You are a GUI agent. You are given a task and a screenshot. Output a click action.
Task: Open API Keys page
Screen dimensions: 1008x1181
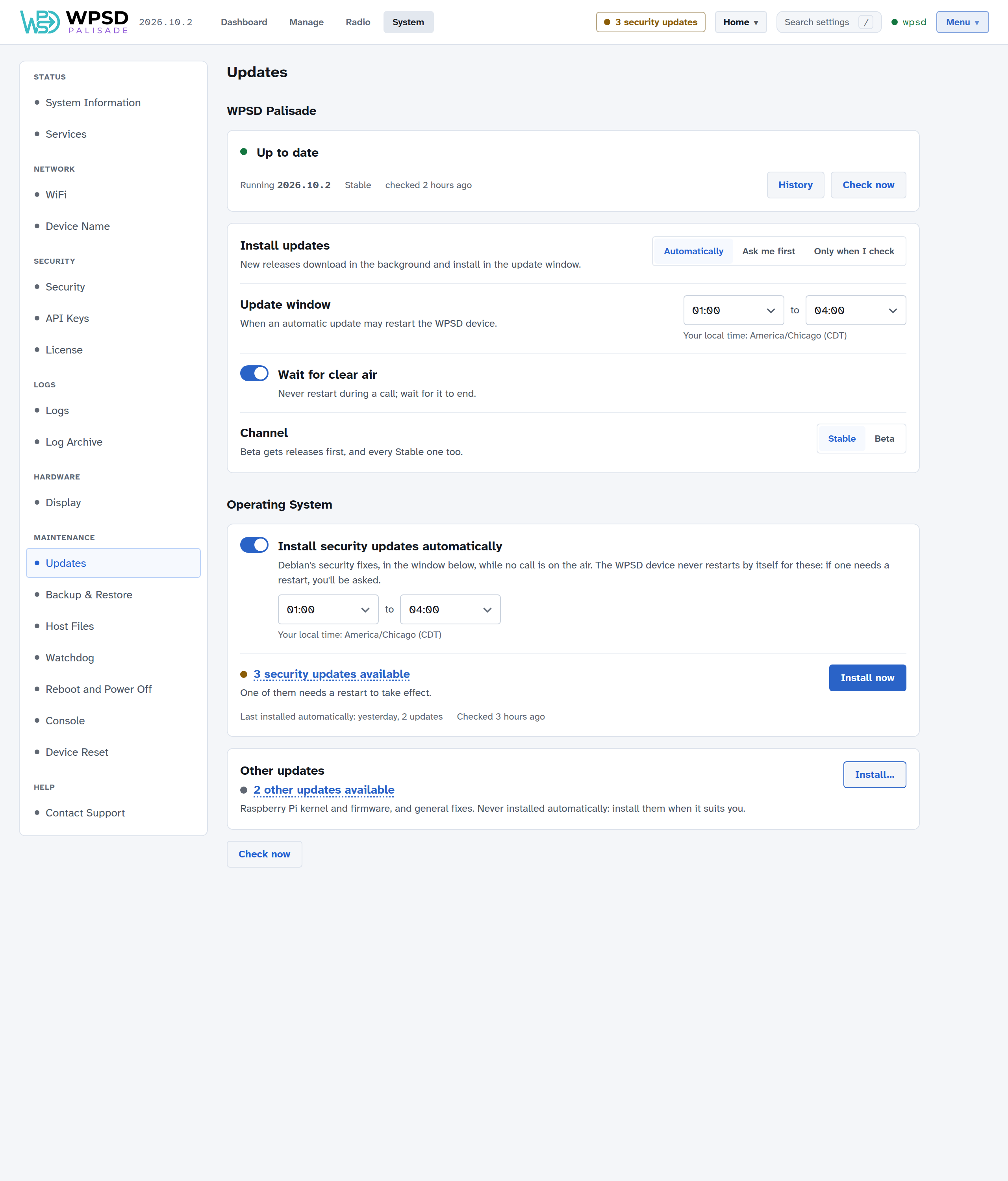113,318
